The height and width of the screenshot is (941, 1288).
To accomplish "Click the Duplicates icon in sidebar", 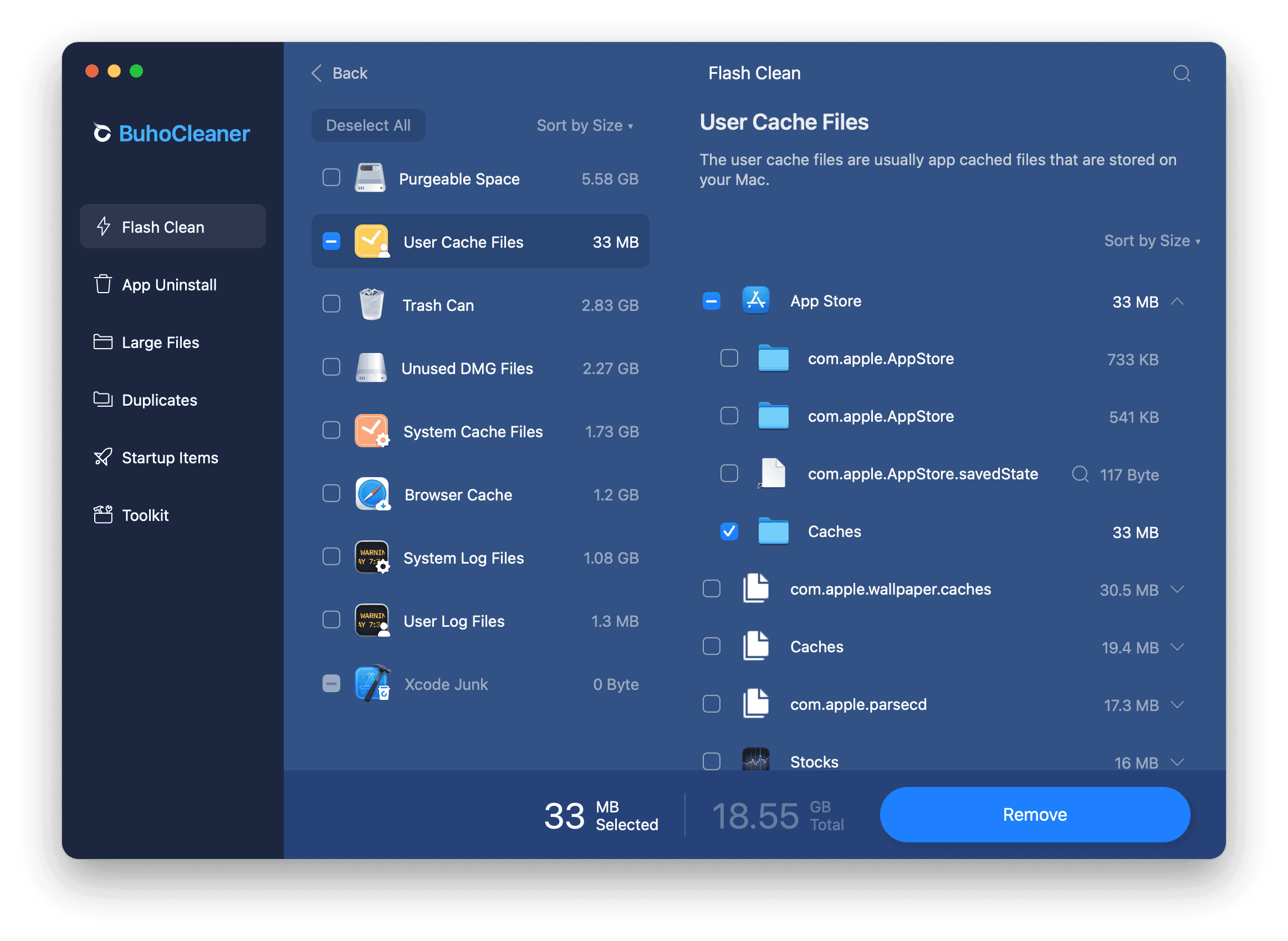I will (x=103, y=400).
